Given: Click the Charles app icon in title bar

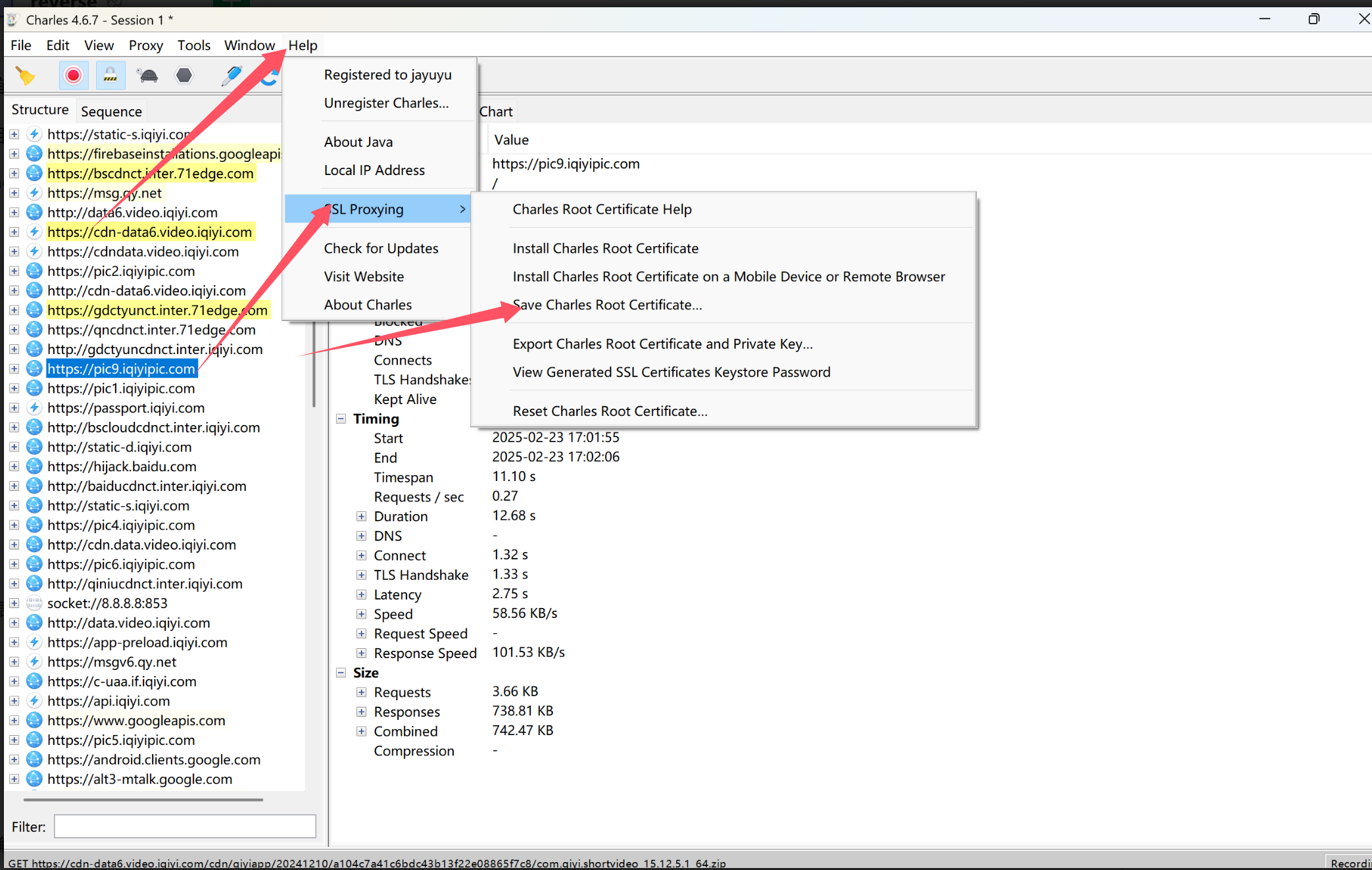Looking at the screenshot, I should click(x=12, y=20).
